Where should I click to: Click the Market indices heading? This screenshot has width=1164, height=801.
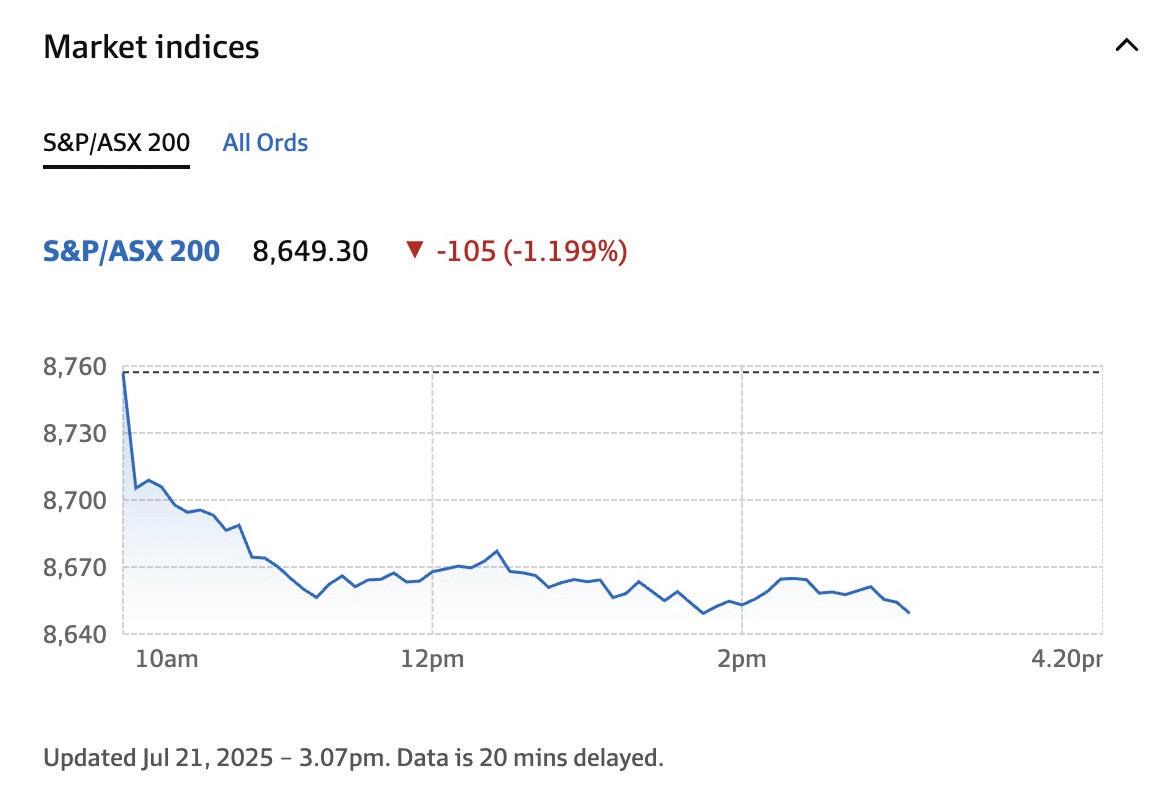coord(151,47)
